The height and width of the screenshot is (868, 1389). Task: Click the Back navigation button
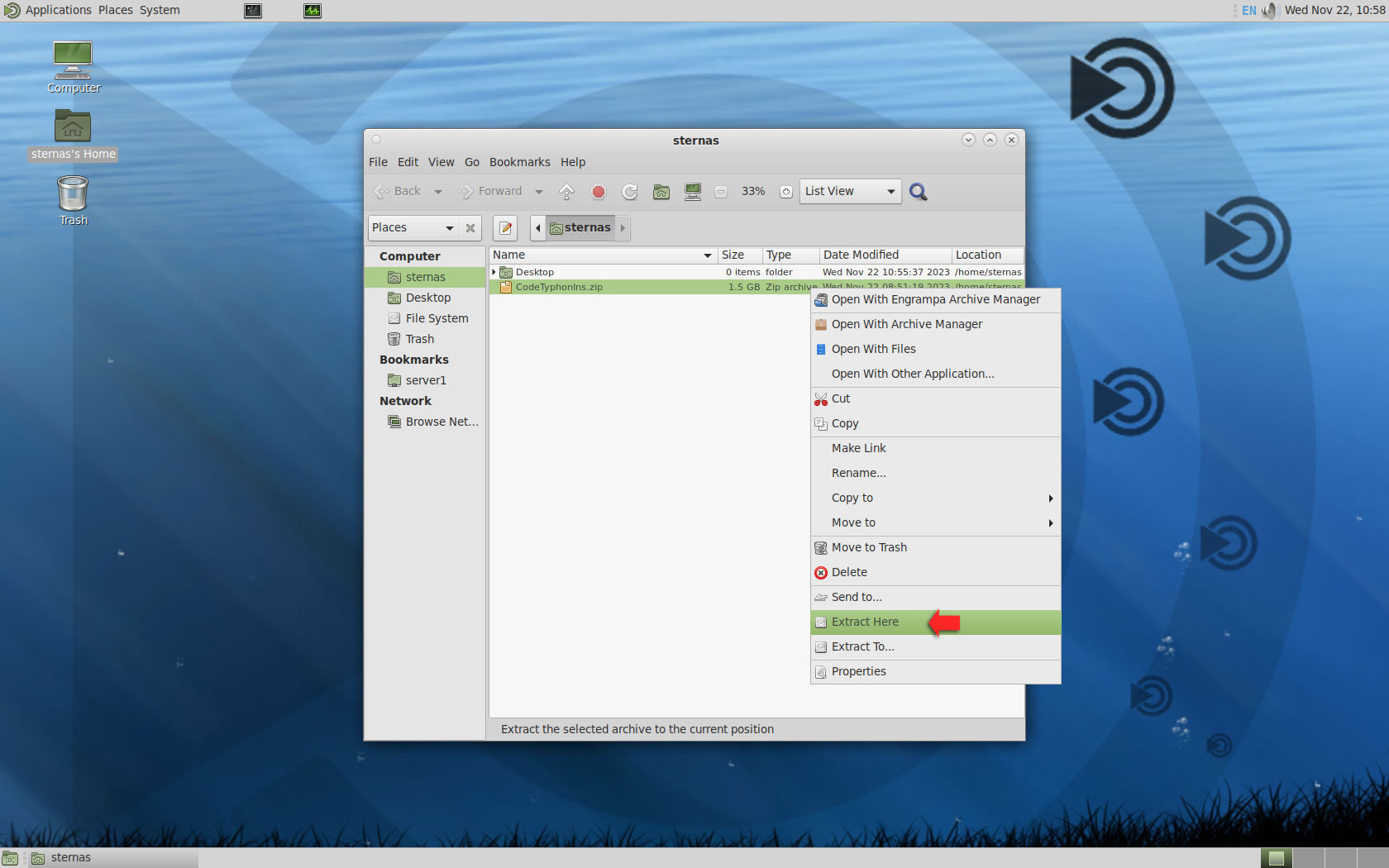(398, 192)
